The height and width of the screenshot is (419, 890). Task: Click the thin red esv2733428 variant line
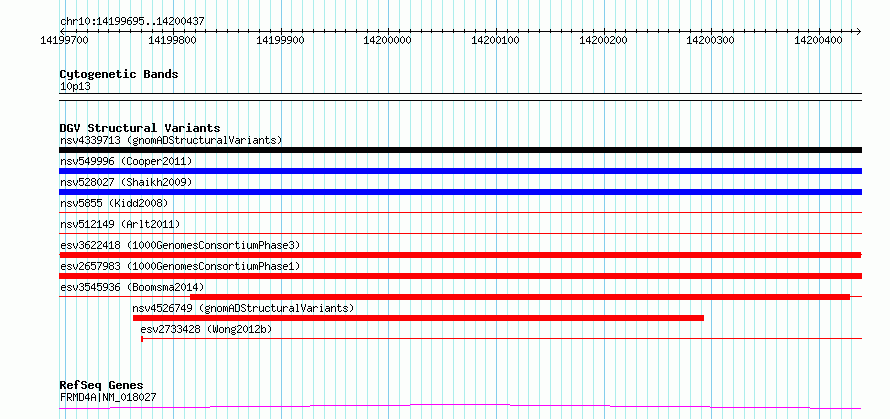(x=502, y=338)
